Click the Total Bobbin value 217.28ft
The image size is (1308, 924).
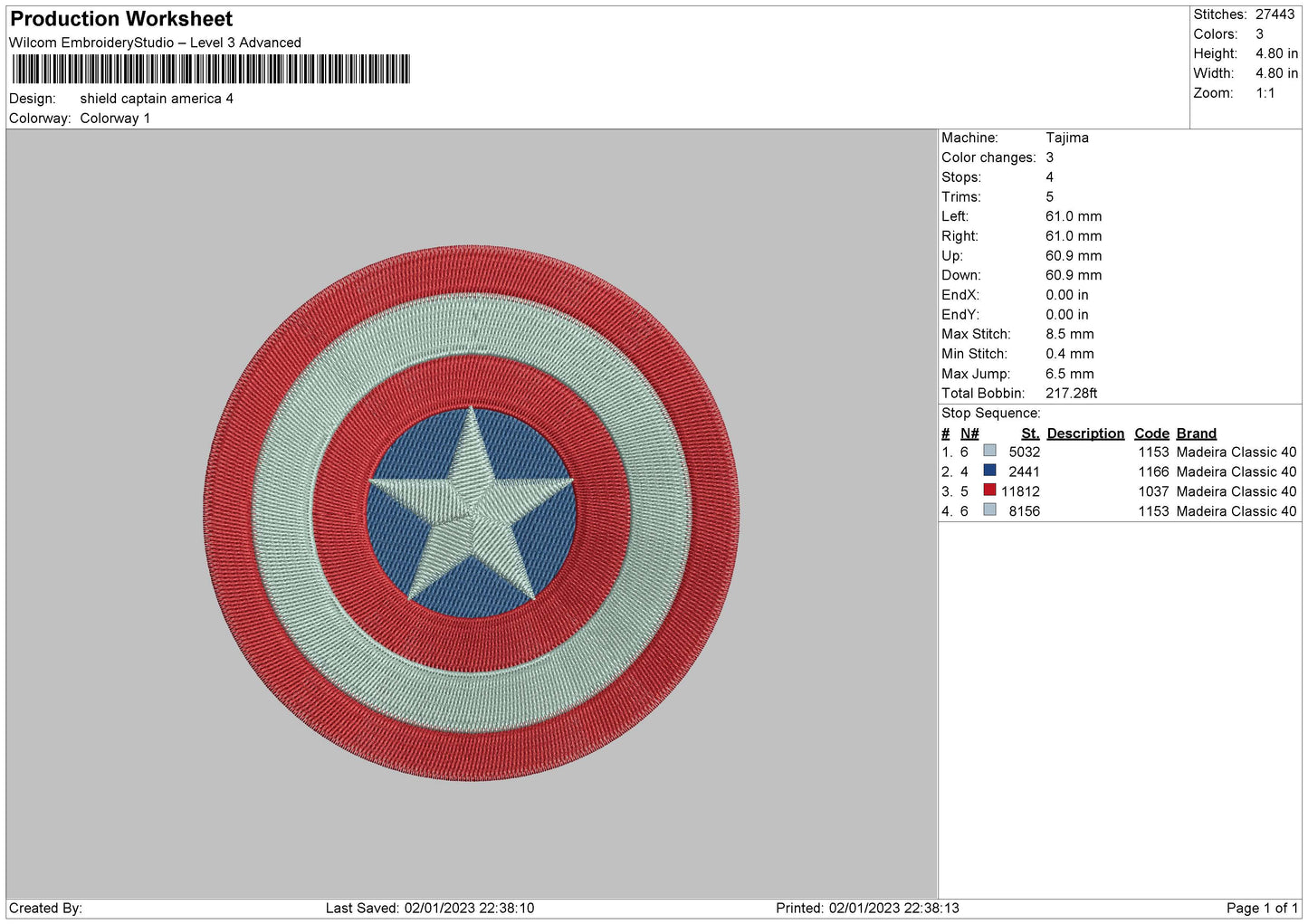(1072, 393)
